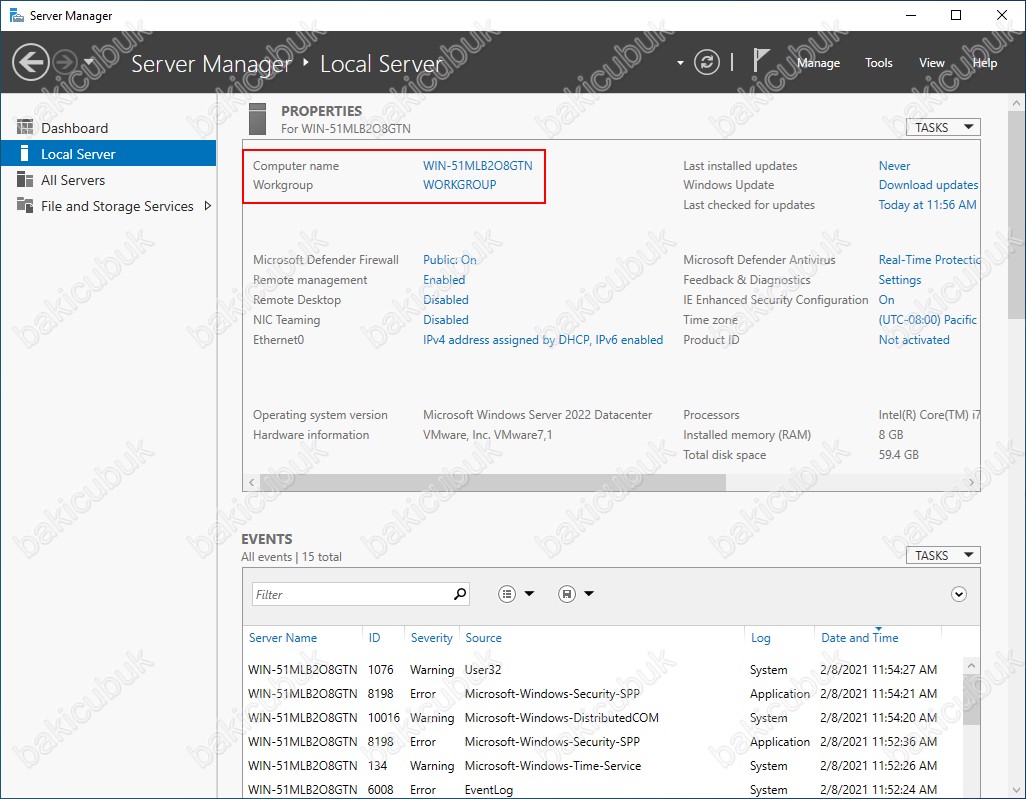The width and height of the screenshot is (1026, 799).
Task: Select Dashboard in the navigation pane
Action: (109, 128)
